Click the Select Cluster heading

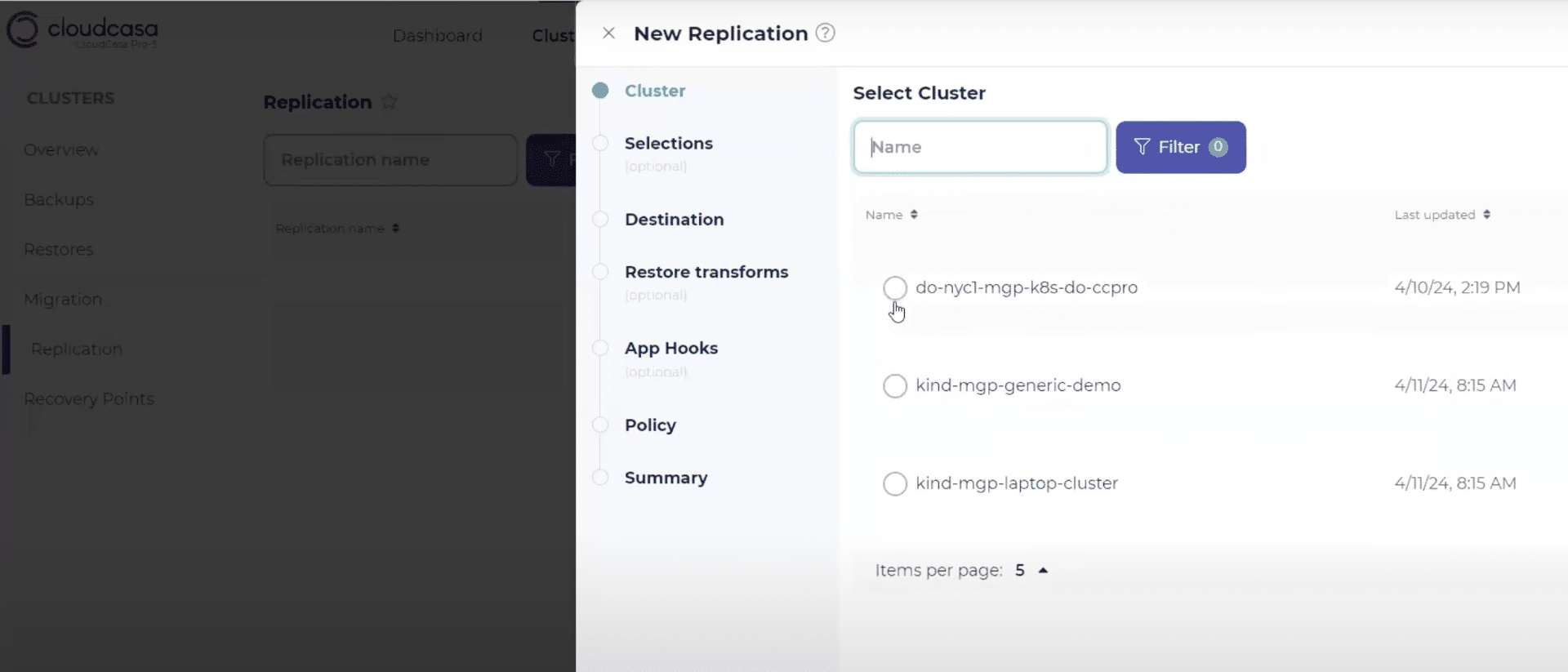tap(920, 93)
